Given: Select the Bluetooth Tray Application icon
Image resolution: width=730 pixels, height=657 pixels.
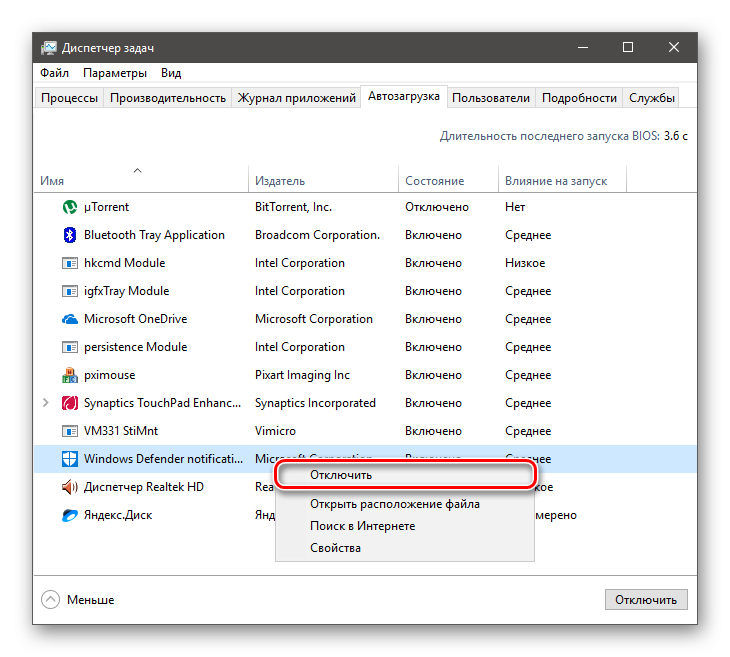Looking at the screenshot, I should pyautogui.click(x=70, y=235).
